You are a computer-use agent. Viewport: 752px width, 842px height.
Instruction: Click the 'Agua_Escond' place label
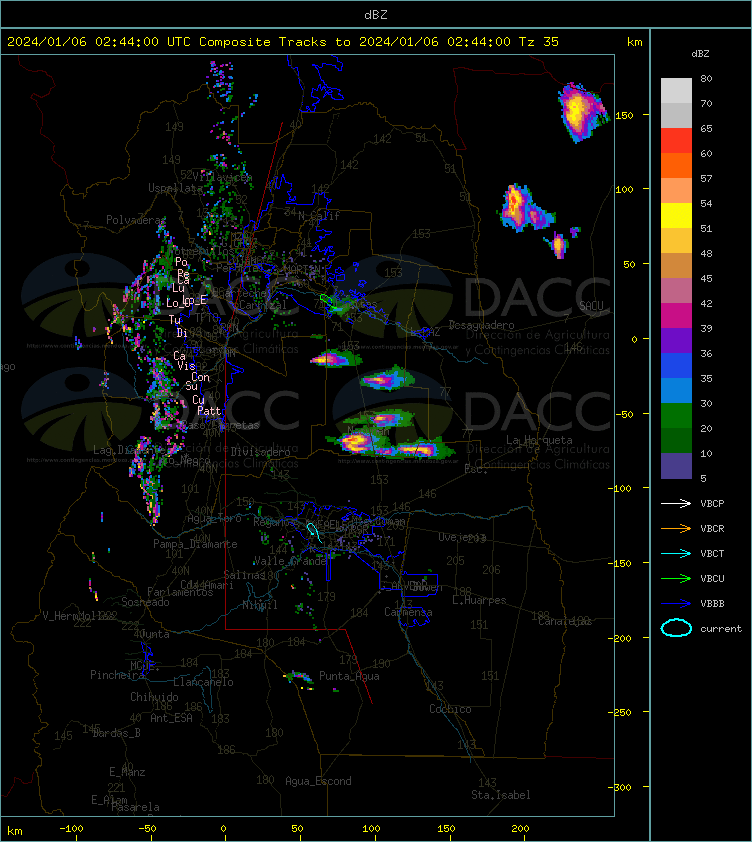318,781
